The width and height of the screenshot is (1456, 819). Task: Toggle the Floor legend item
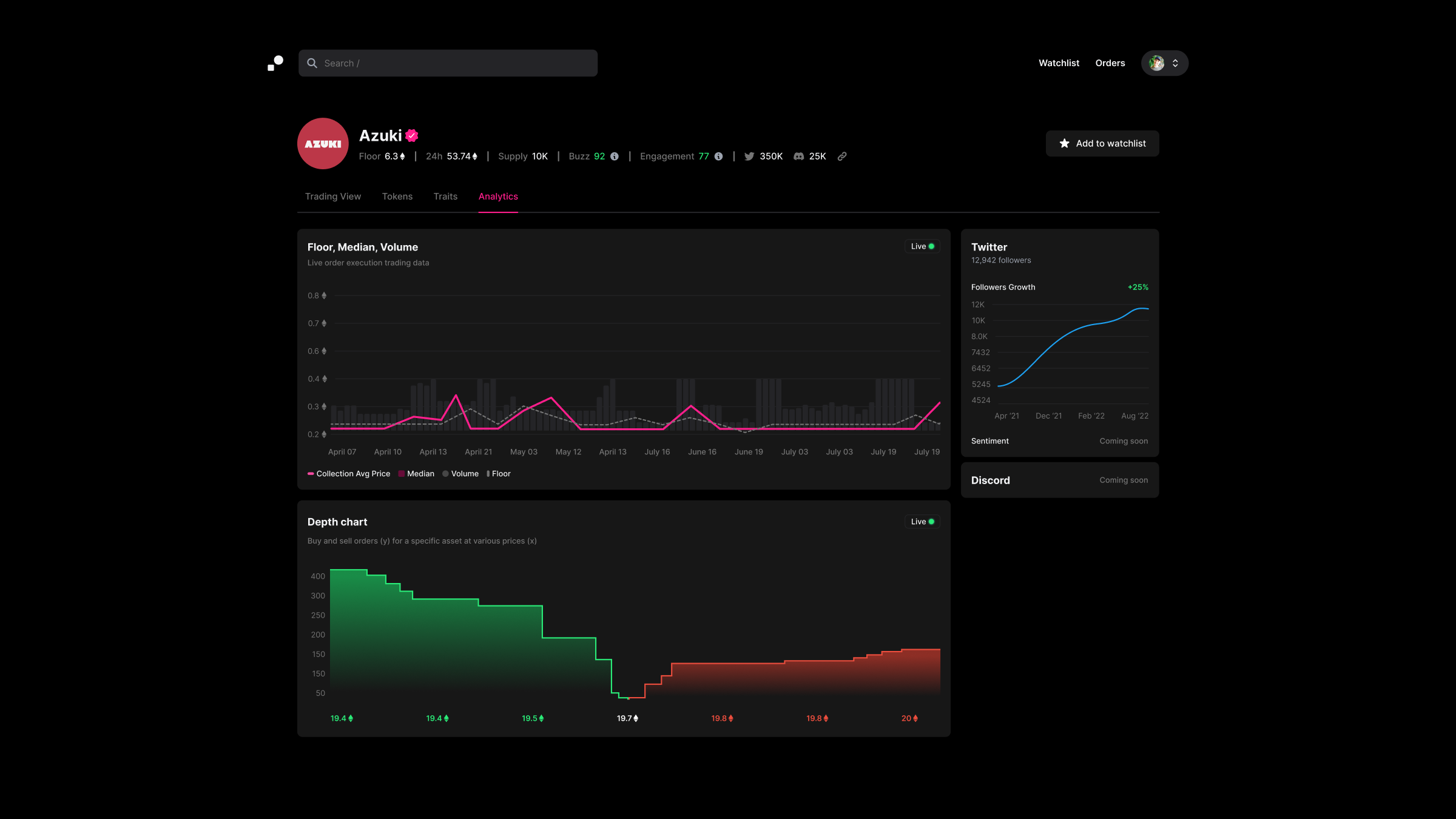coord(499,474)
